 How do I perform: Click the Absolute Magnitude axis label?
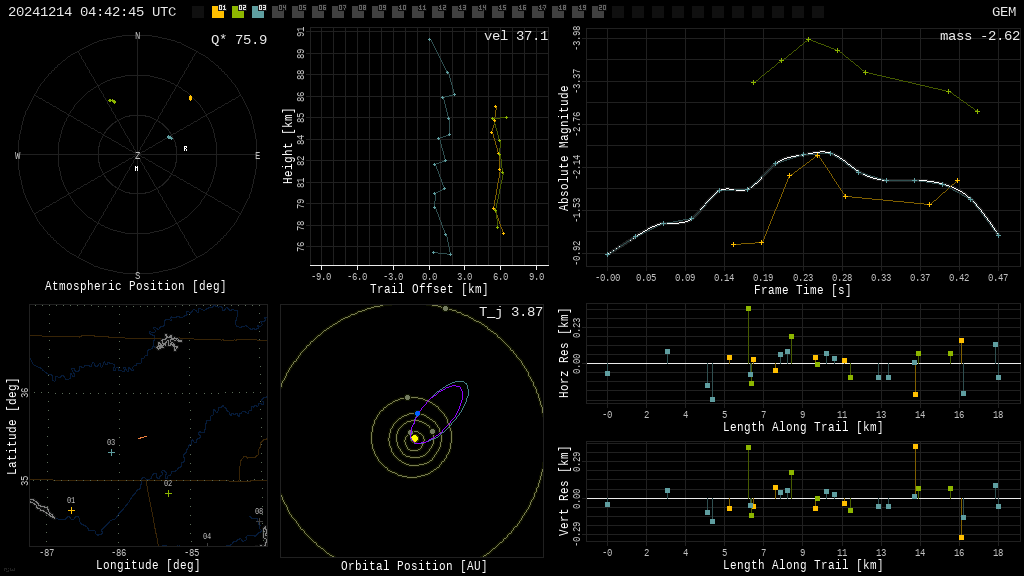(564, 148)
